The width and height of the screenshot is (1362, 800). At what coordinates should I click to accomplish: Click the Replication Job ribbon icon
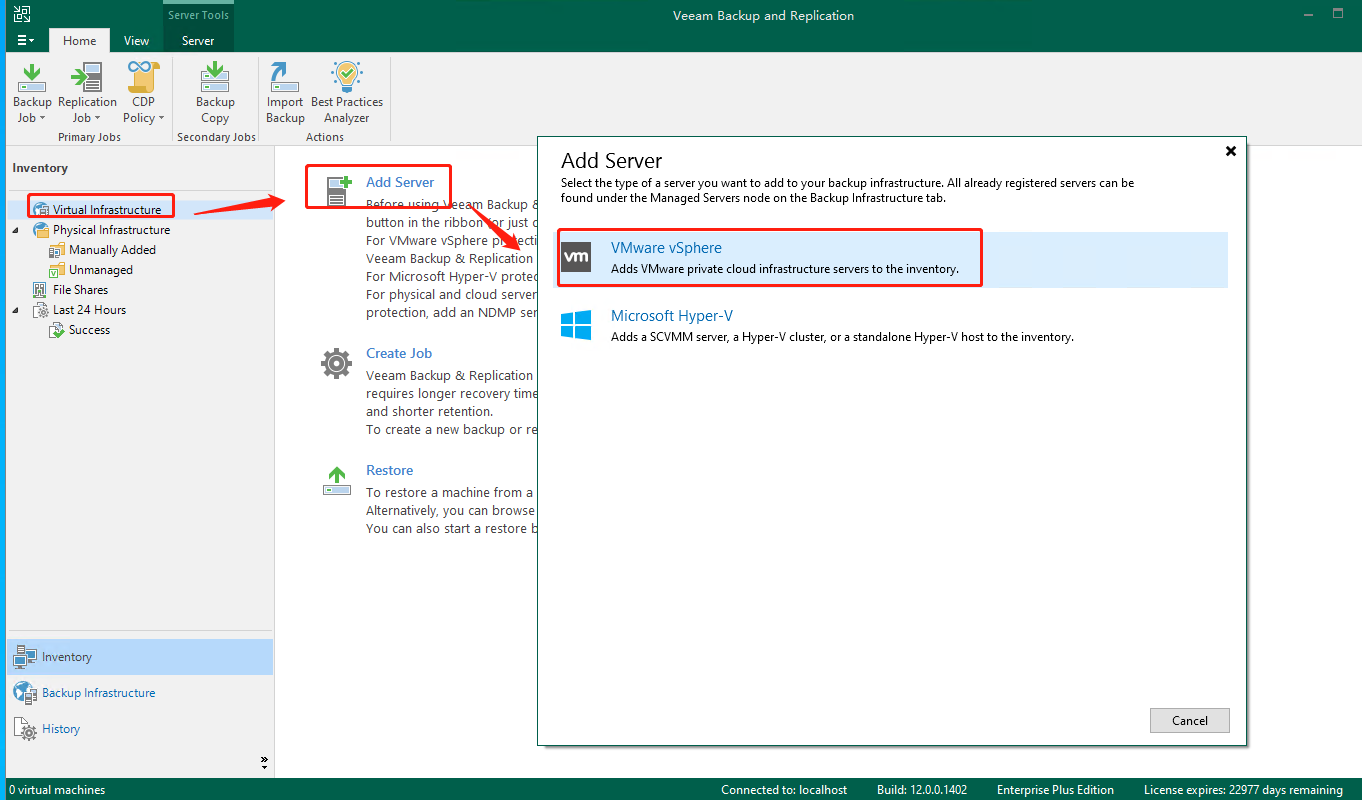click(x=87, y=77)
